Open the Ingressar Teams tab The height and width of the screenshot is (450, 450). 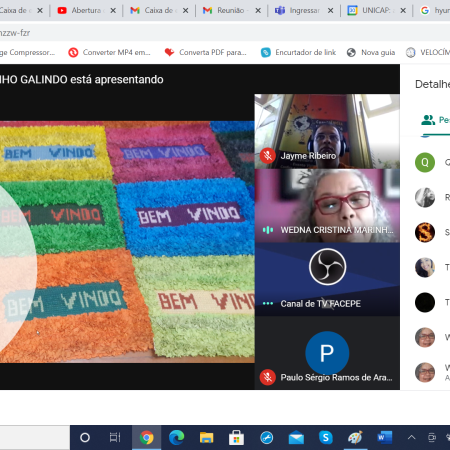(304, 10)
